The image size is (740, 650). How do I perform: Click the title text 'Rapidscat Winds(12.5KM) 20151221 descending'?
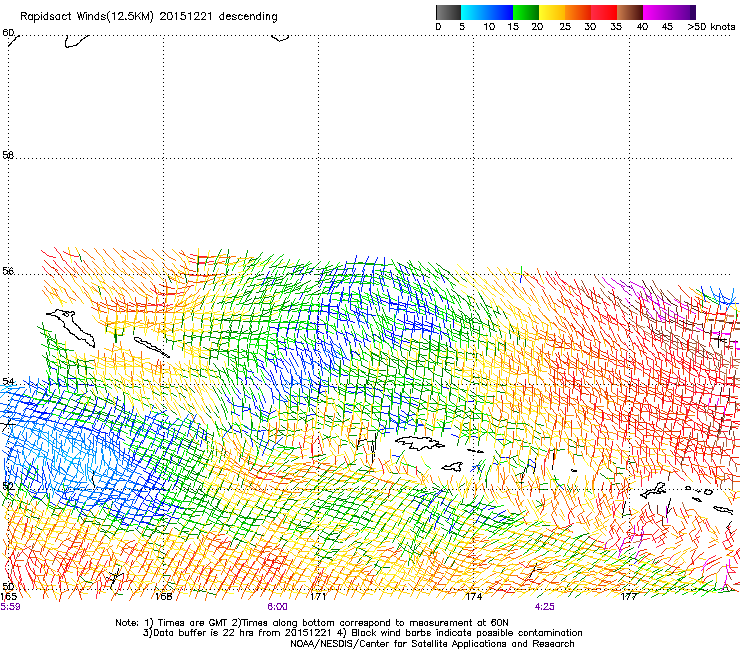coord(149,16)
